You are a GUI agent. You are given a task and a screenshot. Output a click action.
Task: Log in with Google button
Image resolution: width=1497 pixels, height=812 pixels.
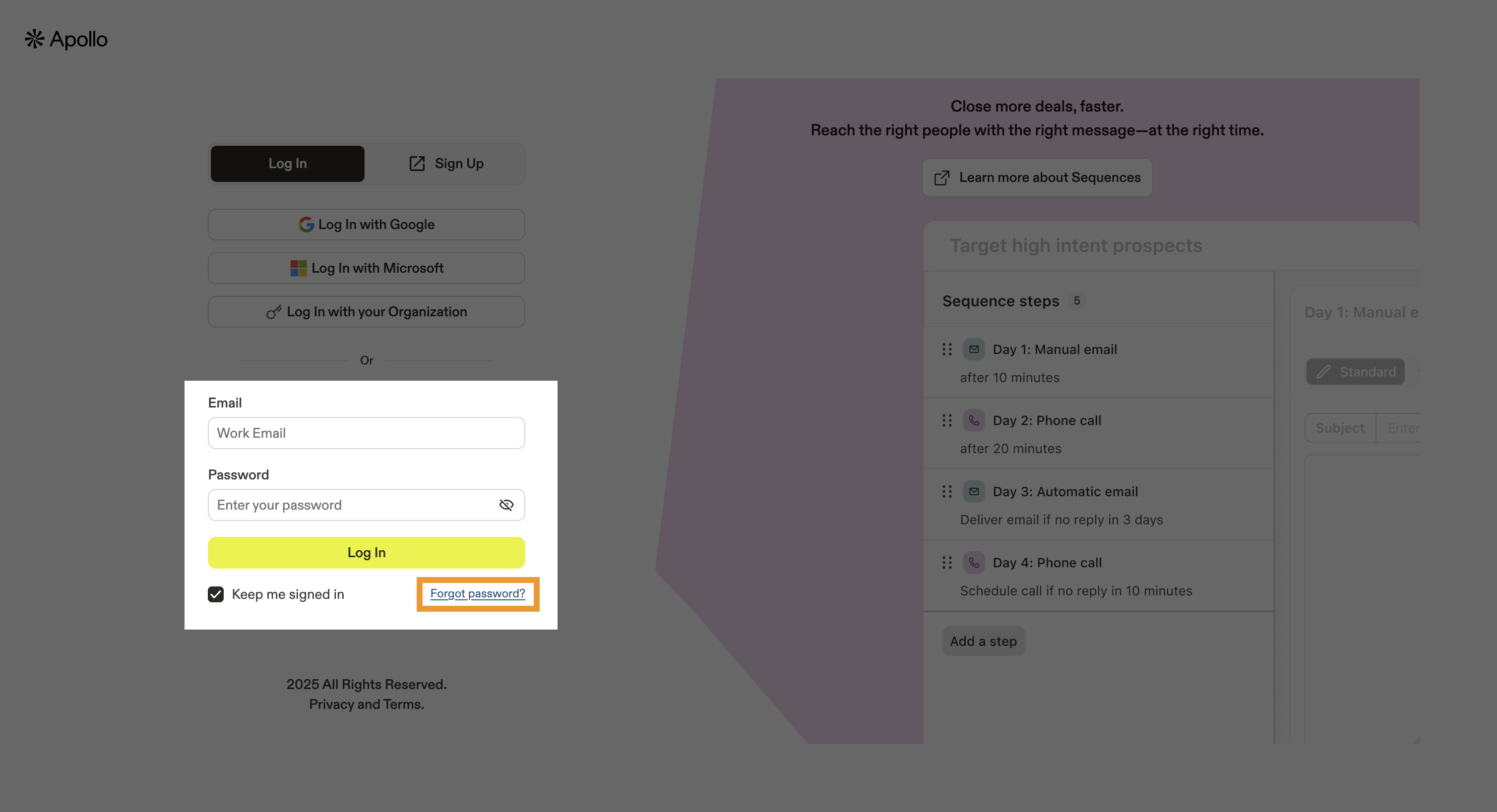click(366, 225)
